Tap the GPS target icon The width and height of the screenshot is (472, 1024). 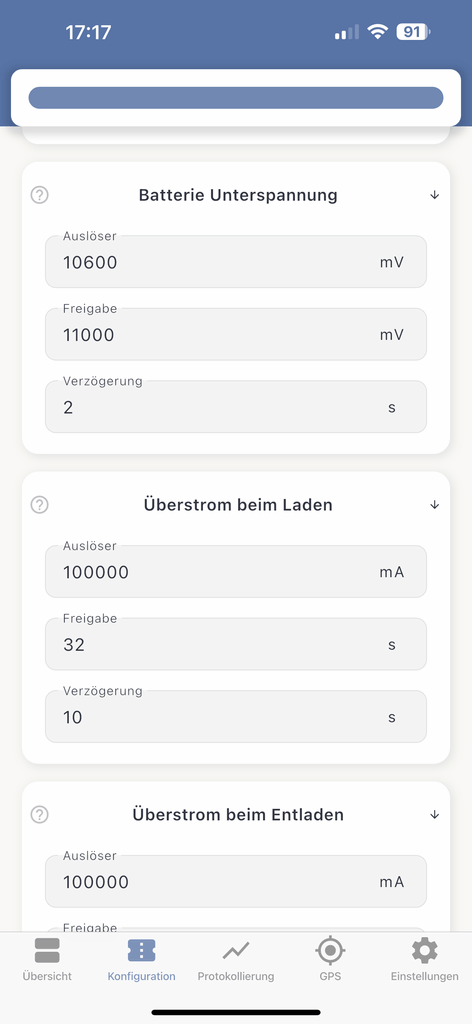[x=330, y=950]
